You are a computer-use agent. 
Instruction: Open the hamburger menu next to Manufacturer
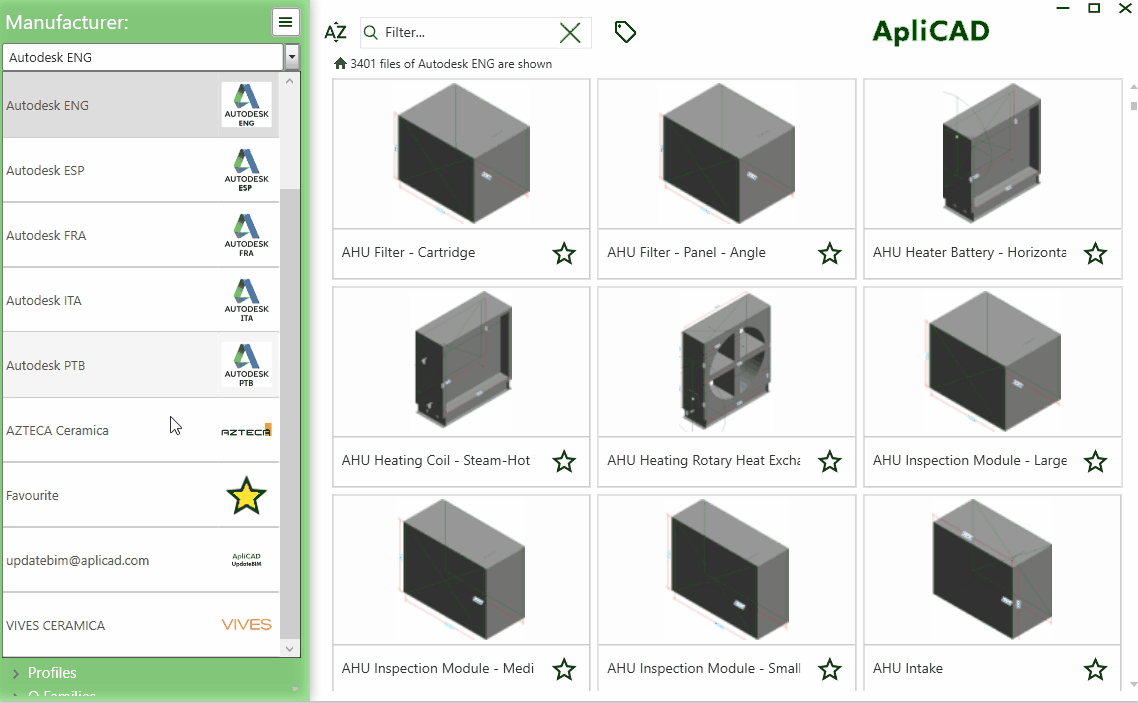point(285,22)
